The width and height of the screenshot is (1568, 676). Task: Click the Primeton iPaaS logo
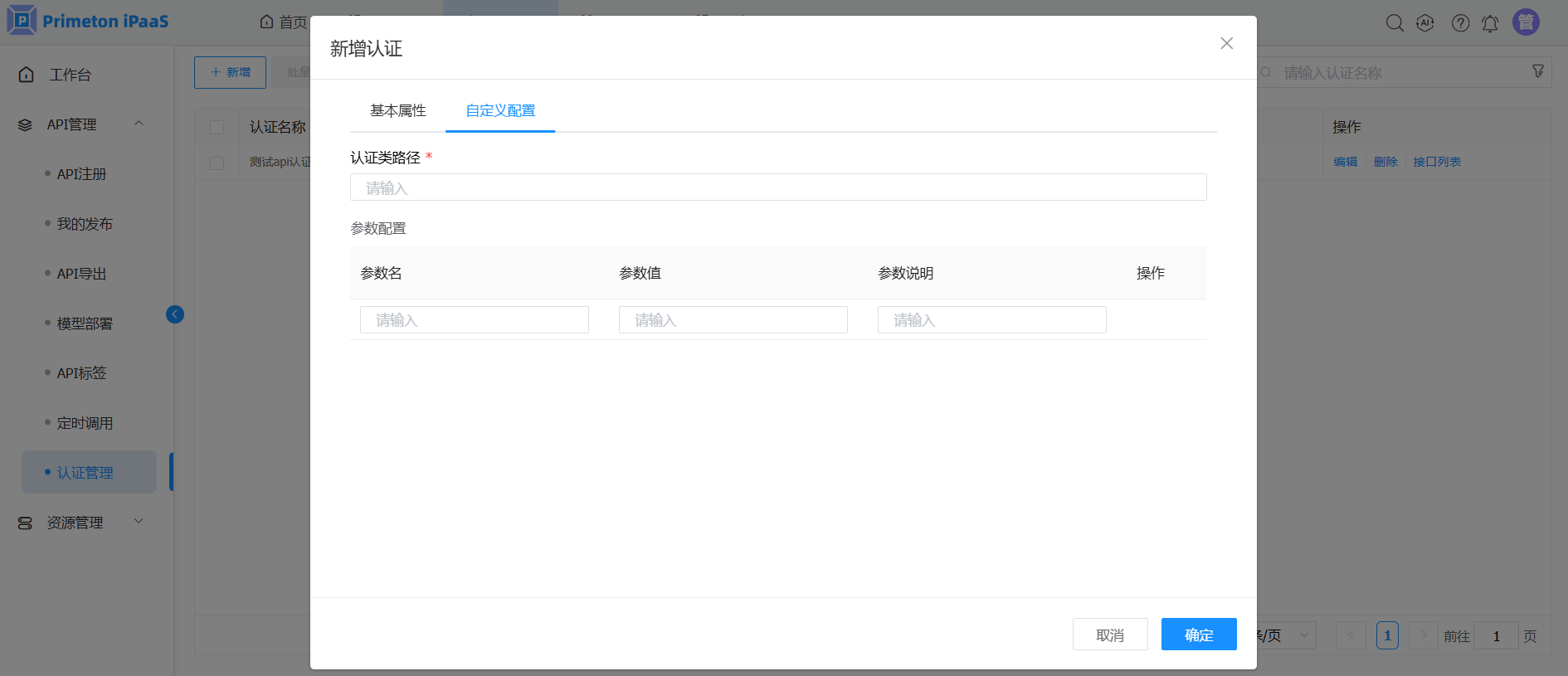(x=88, y=21)
